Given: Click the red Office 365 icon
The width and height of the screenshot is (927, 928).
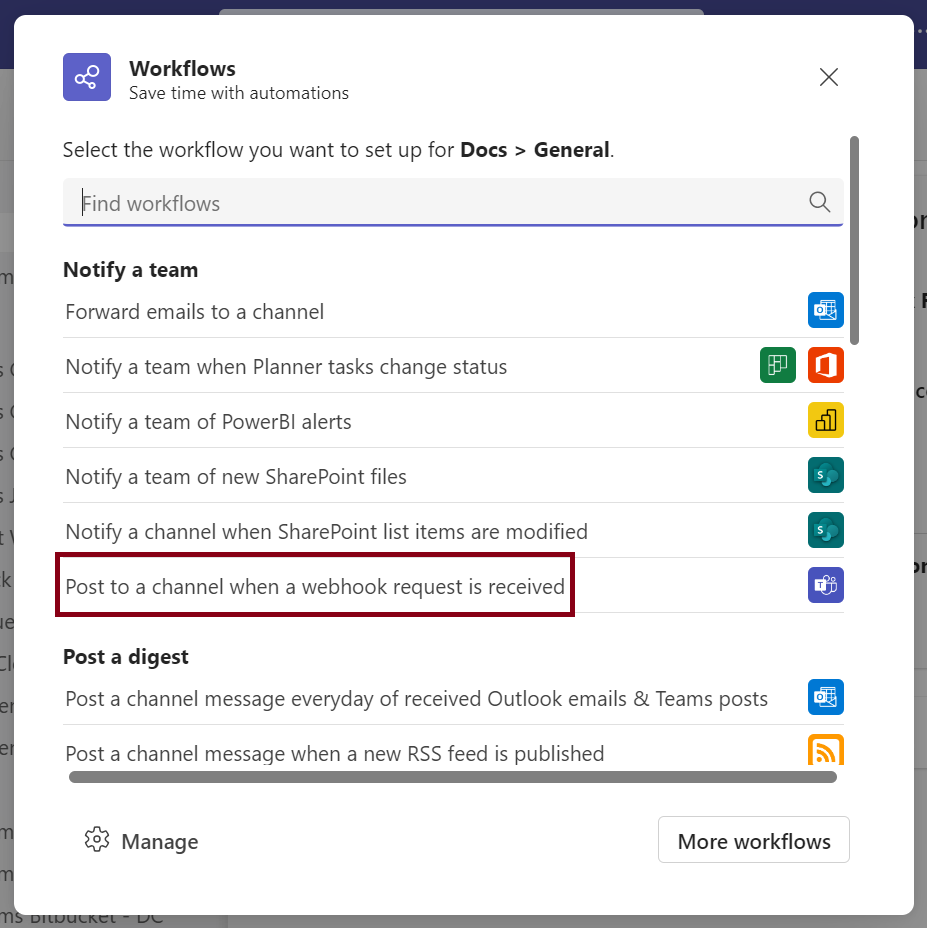Looking at the screenshot, I should [x=825, y=365].
